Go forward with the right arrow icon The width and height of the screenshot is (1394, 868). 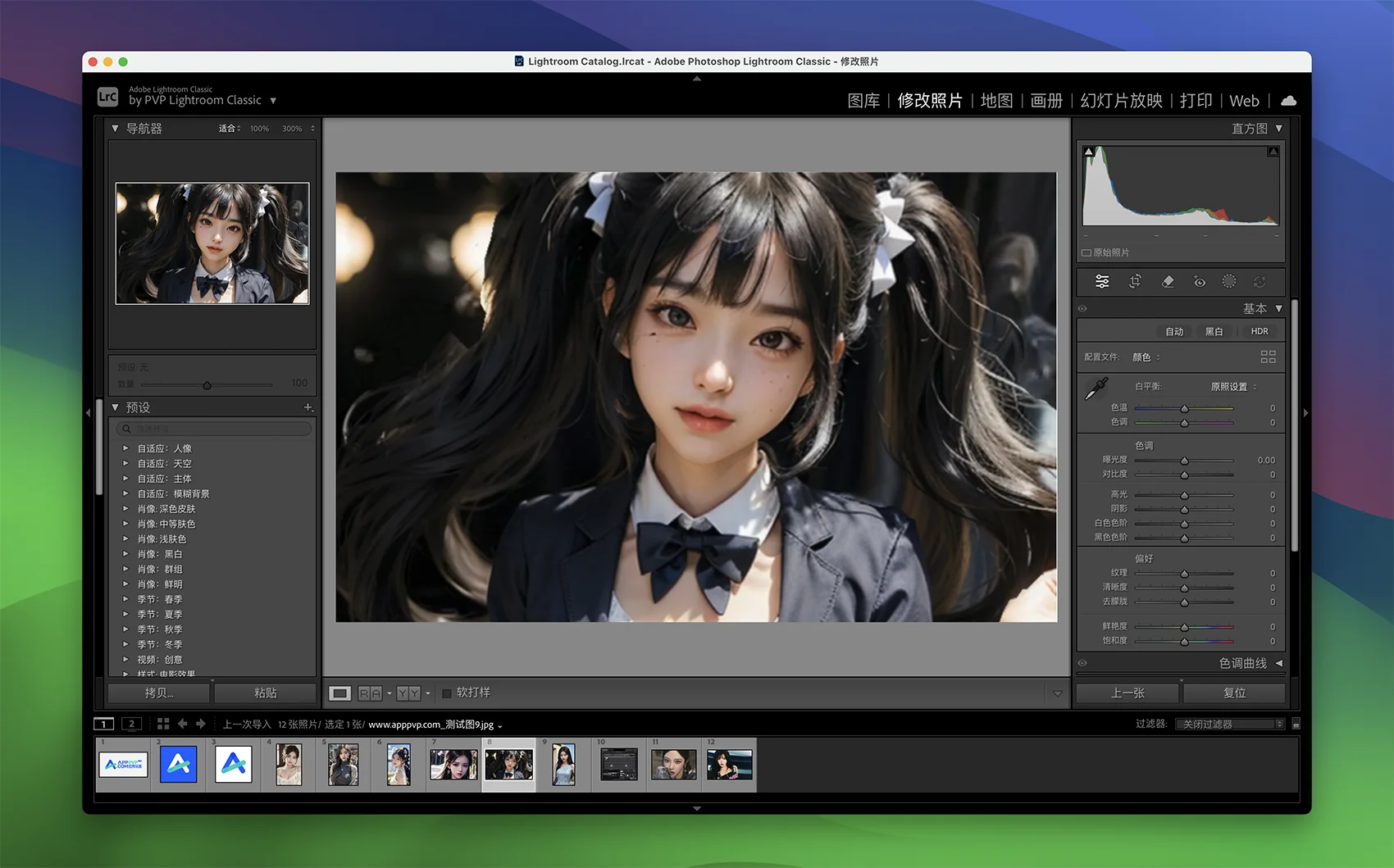click(200, 724)
